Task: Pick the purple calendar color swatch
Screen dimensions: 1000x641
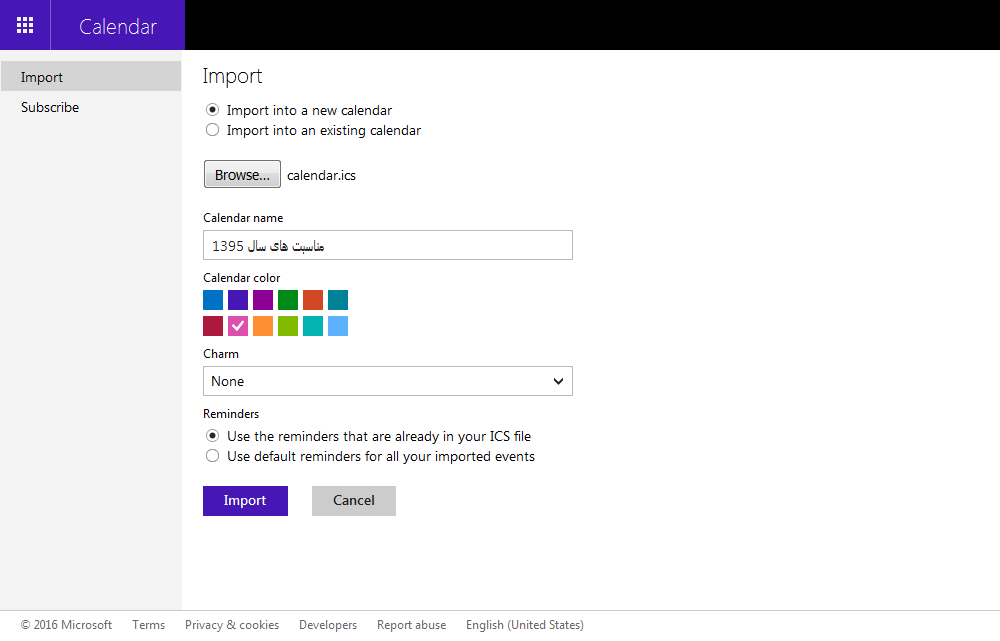Action: 263,300
